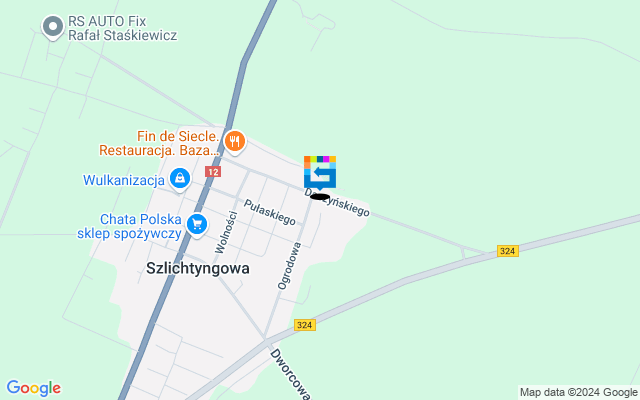The image size is (640, 400).
Task: Click the RS AUTO Fix Rafał Staśkiewicz label
Action: click(x=122, y=28)
